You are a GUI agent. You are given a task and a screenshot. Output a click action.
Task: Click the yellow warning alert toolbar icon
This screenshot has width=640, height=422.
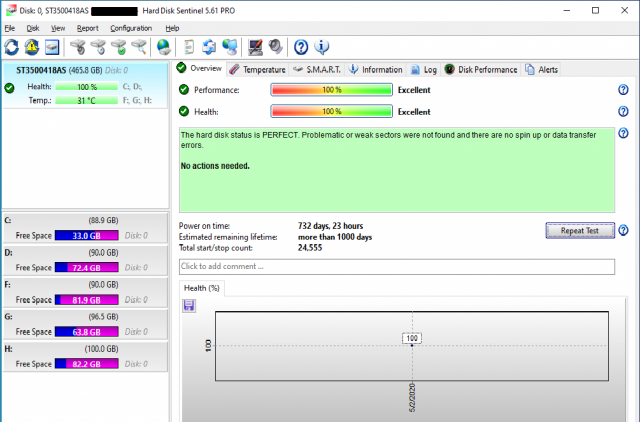(x=31, y=47)
